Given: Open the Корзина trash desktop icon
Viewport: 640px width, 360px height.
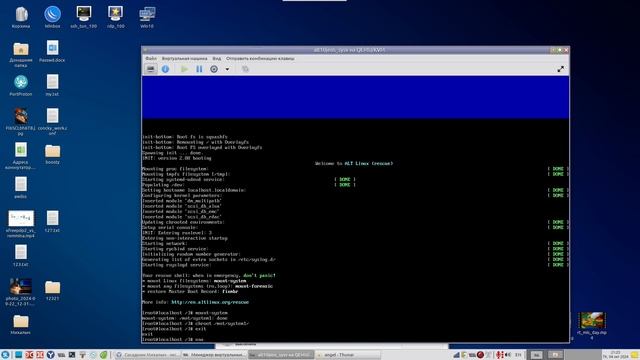Looking at the screenshot, I should click(x=21, y=17).
